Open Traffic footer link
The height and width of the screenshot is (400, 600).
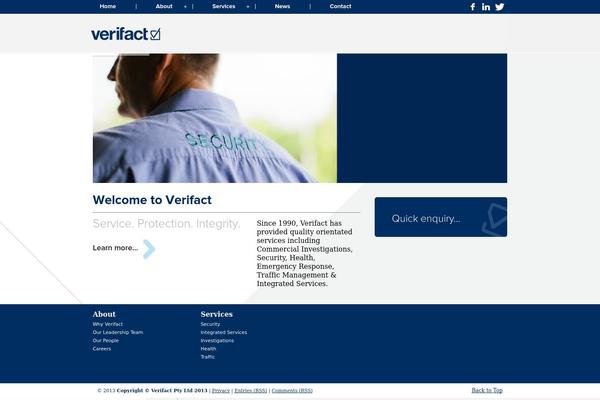coord(208,357)
